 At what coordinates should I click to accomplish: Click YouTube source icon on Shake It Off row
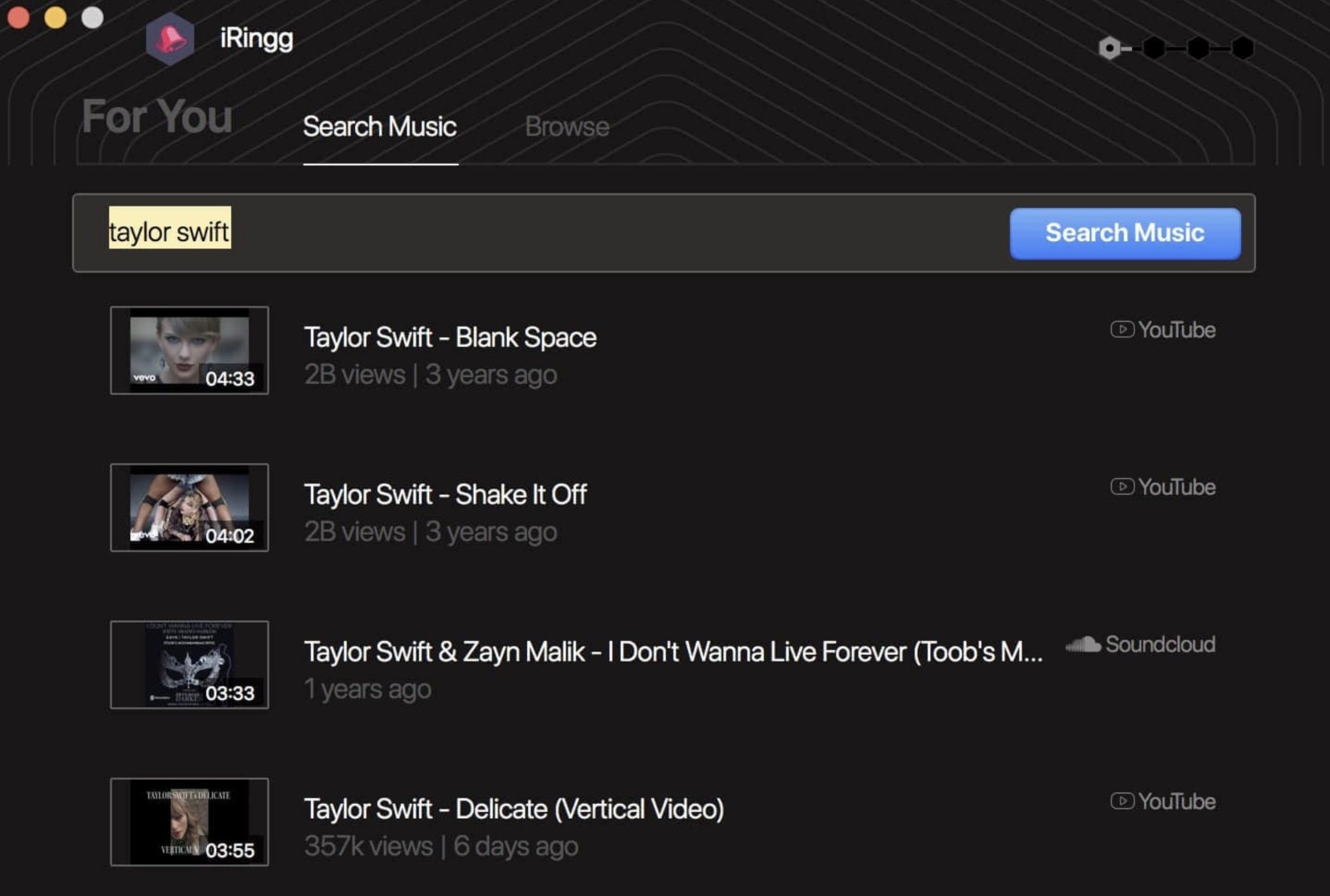(1121, 486)
